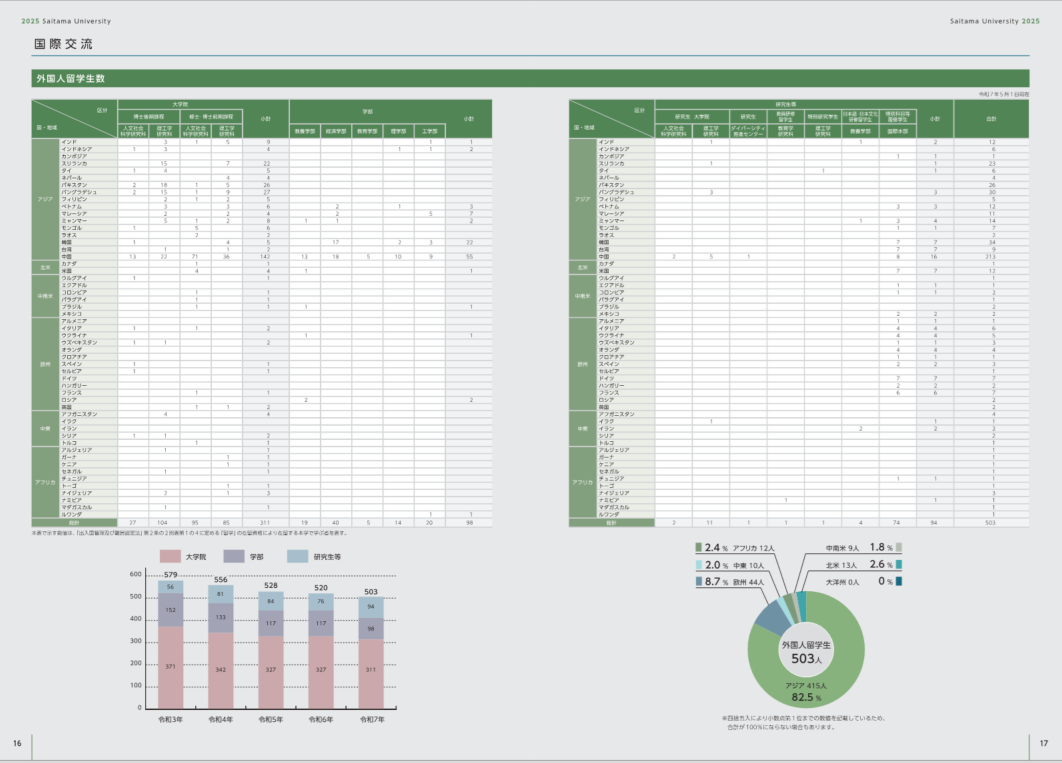Click page number 16 at bottom left

17,743
